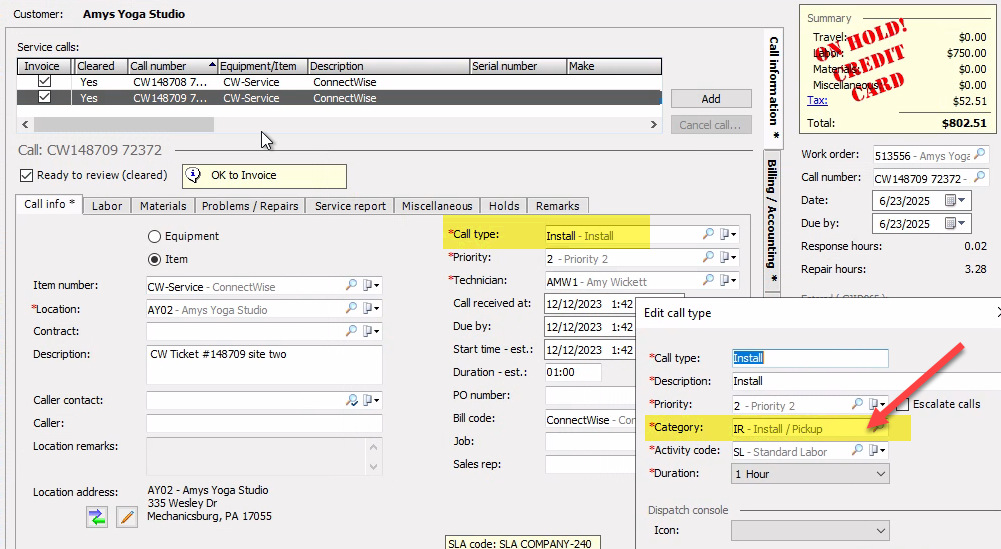
Task: Click the OK to Invoice button
Action: click(x=264, y=176)
